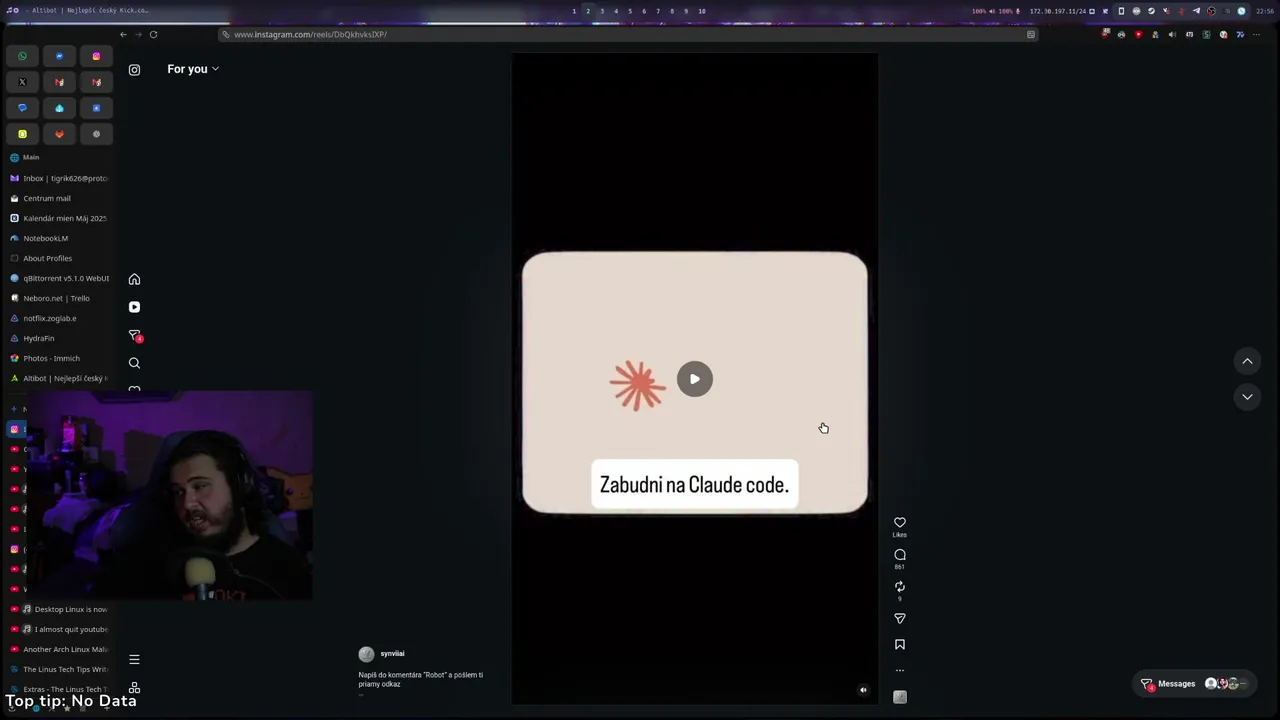Share the reel via send icon
Screen dimensions: 1280x720
[x=900, y=618]
